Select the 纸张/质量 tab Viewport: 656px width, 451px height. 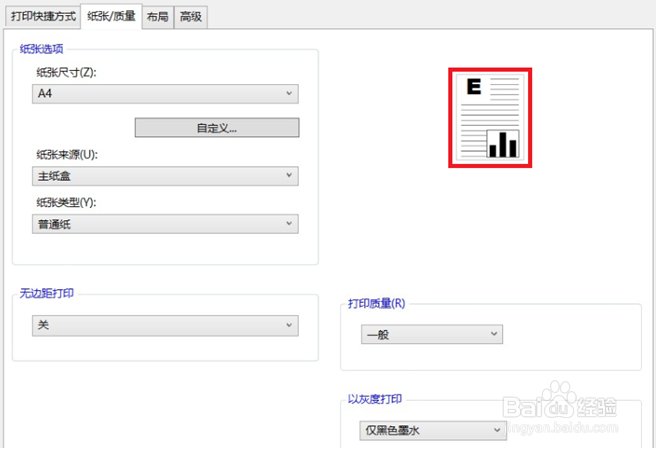111,17
